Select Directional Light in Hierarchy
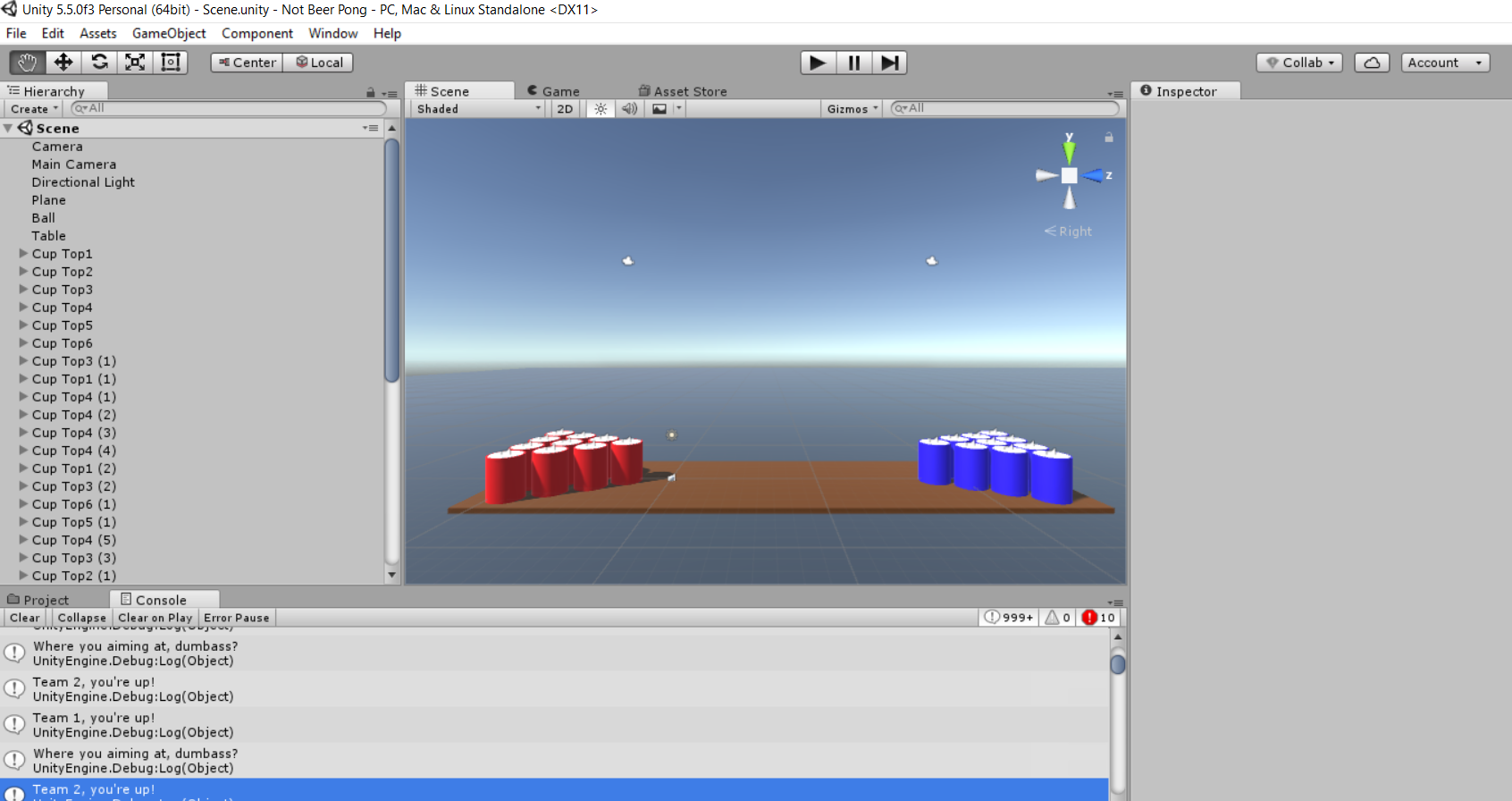 [x=83, y=182]
